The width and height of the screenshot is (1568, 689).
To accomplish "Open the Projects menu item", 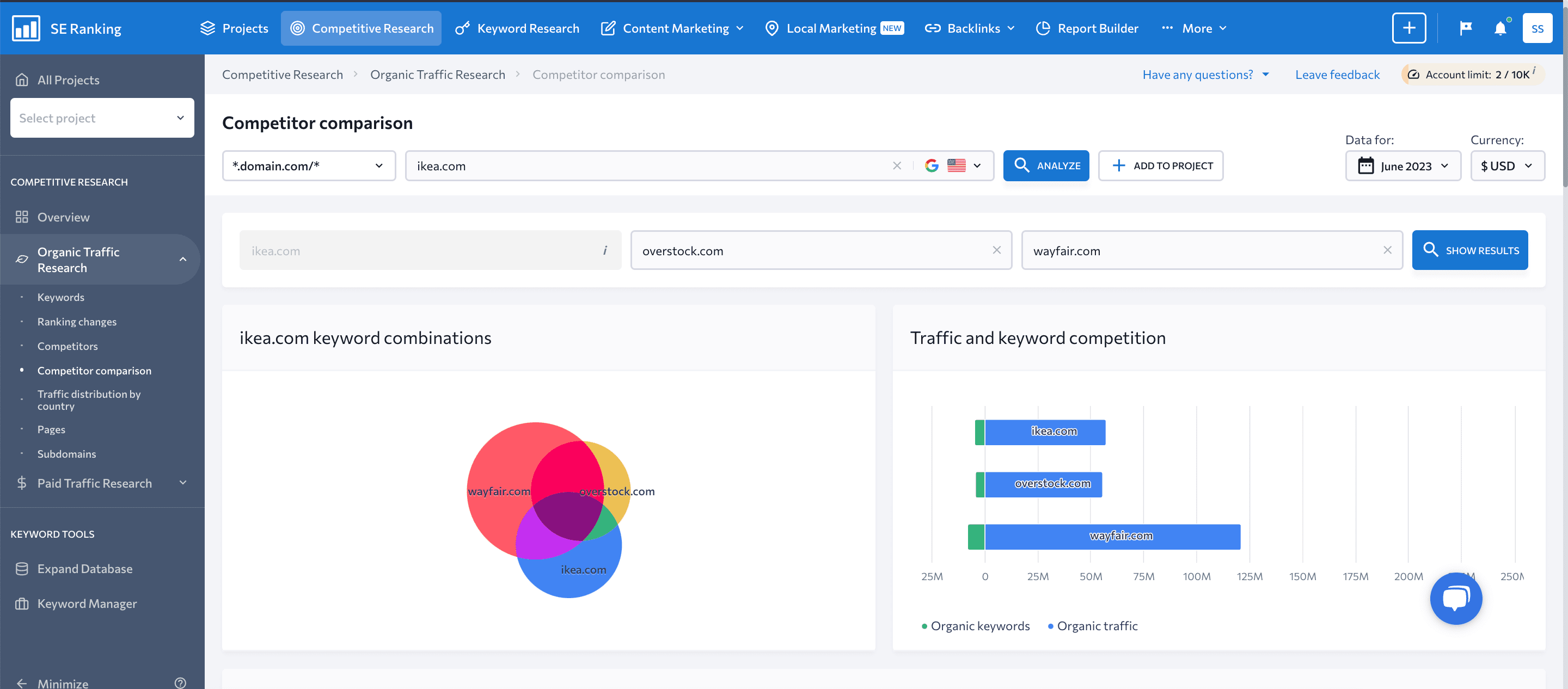I will coord(234,28).
